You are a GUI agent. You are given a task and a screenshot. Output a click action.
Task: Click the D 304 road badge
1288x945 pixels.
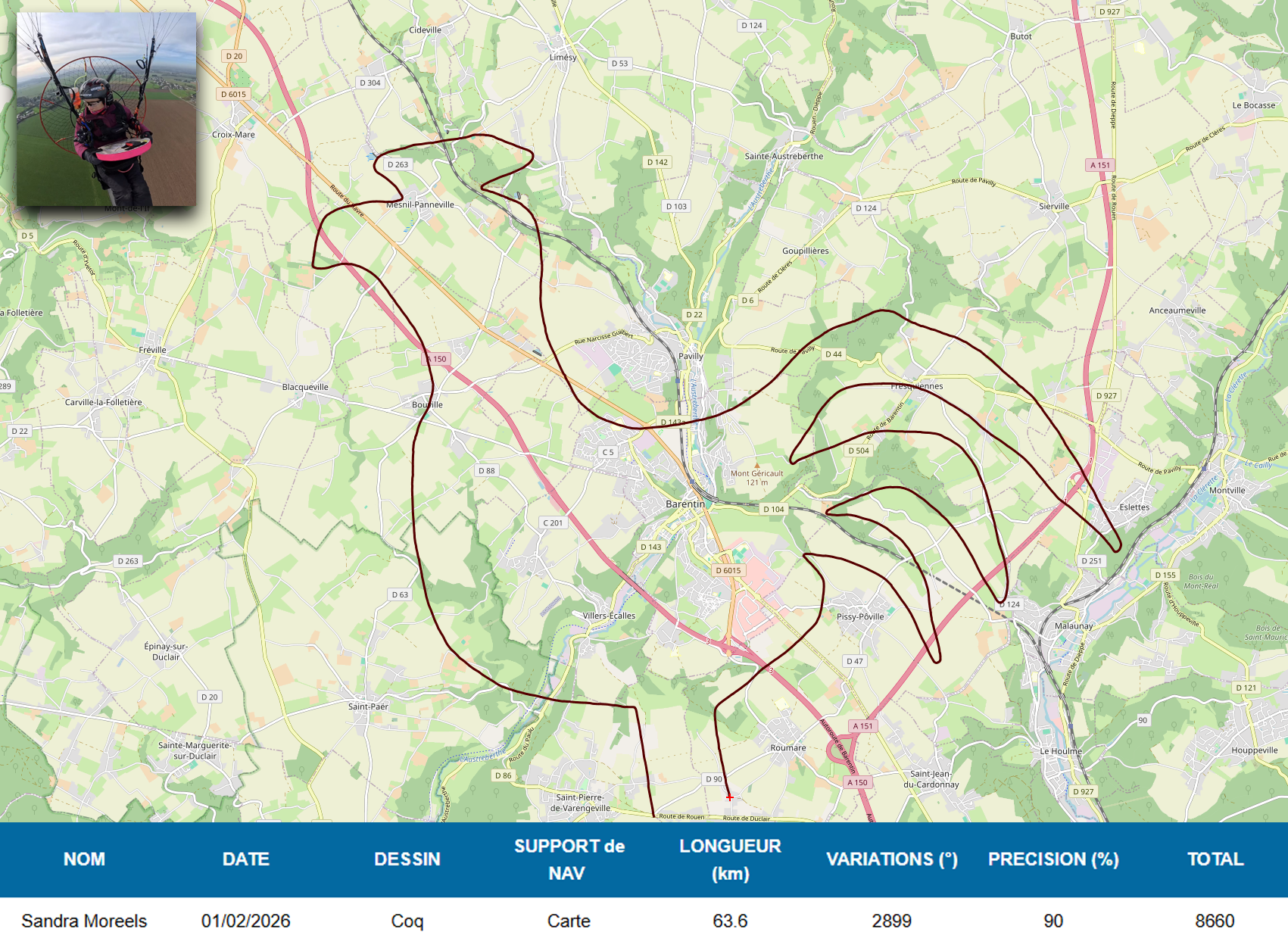[x=370, y=83]
